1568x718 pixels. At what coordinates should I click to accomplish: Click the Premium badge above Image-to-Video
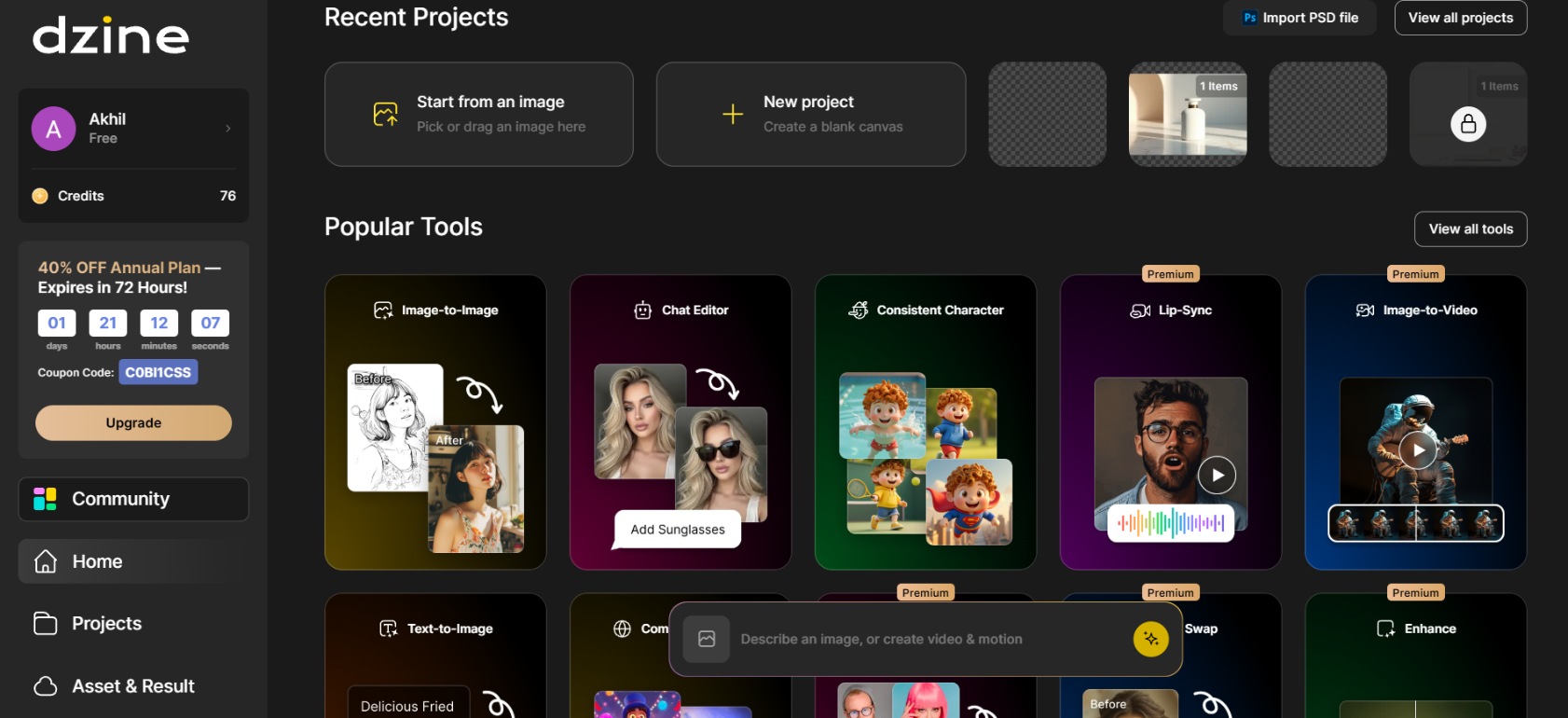tap(1416, 274)
